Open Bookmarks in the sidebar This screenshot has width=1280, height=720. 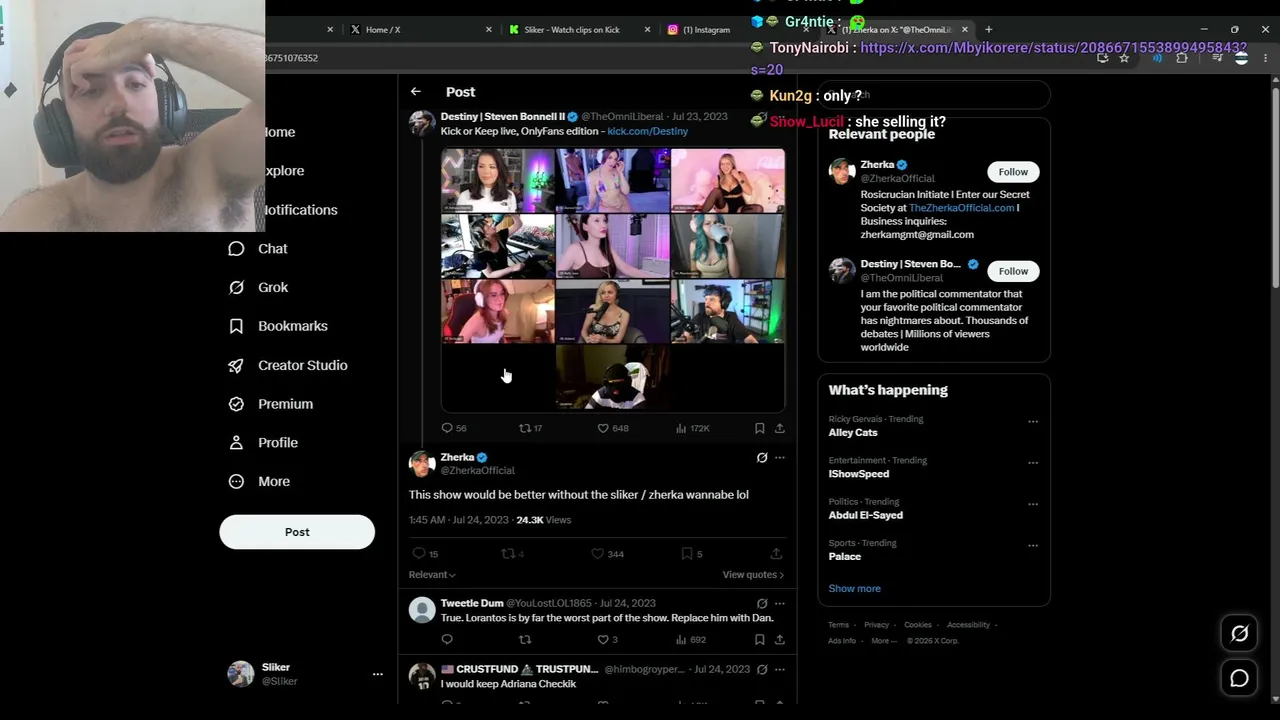293,326
